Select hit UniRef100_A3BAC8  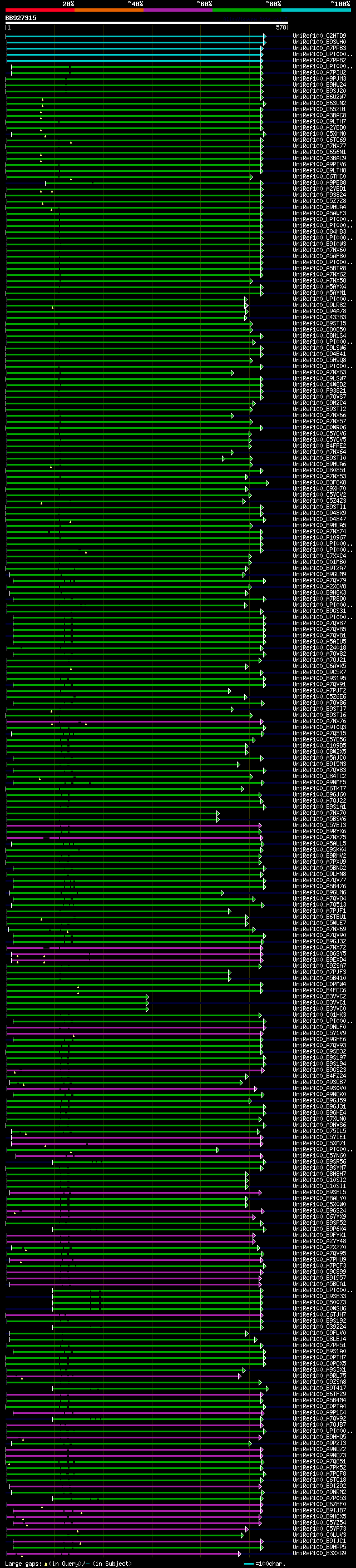pos(319,115)
